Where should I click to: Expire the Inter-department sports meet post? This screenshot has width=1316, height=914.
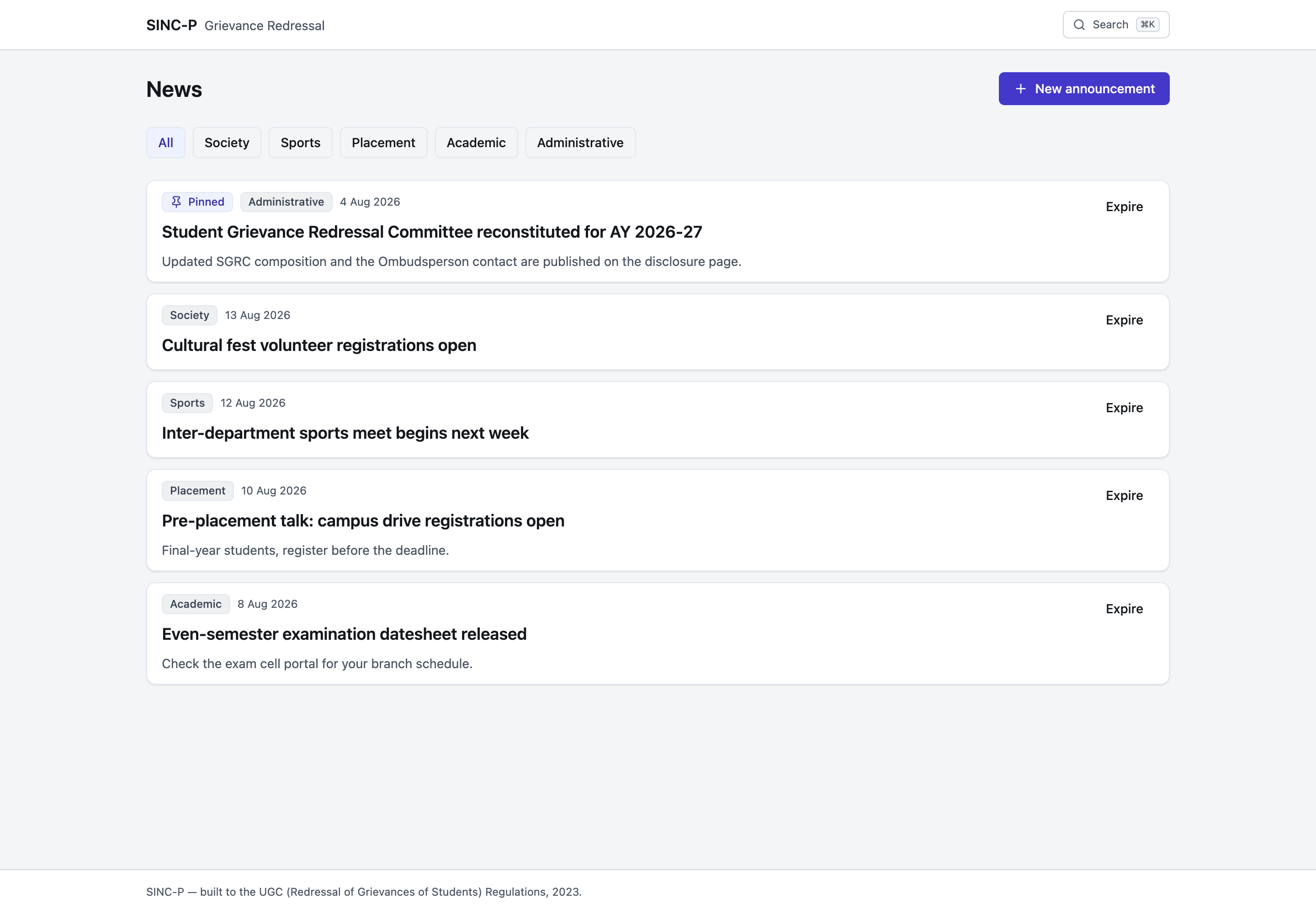(x=1124, y=408)
